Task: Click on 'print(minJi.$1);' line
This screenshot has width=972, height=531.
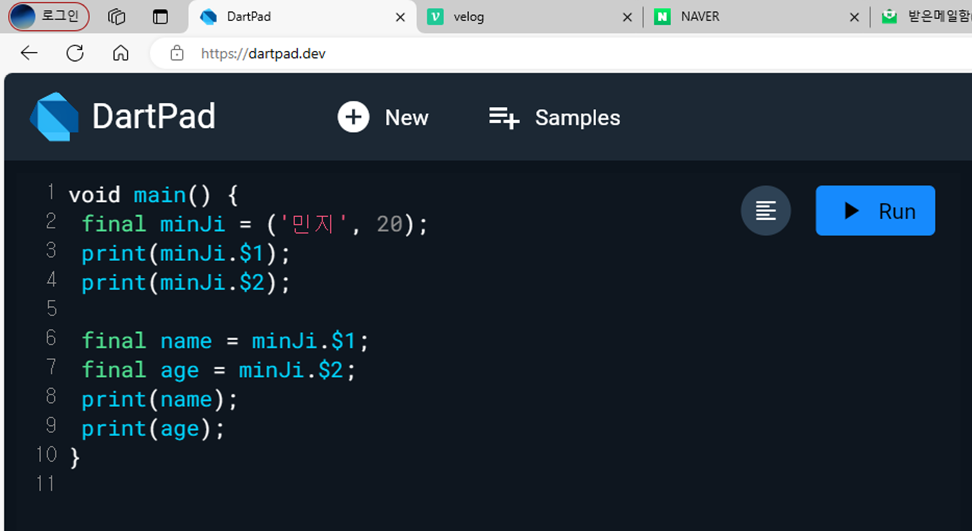Action: [185, 253]
